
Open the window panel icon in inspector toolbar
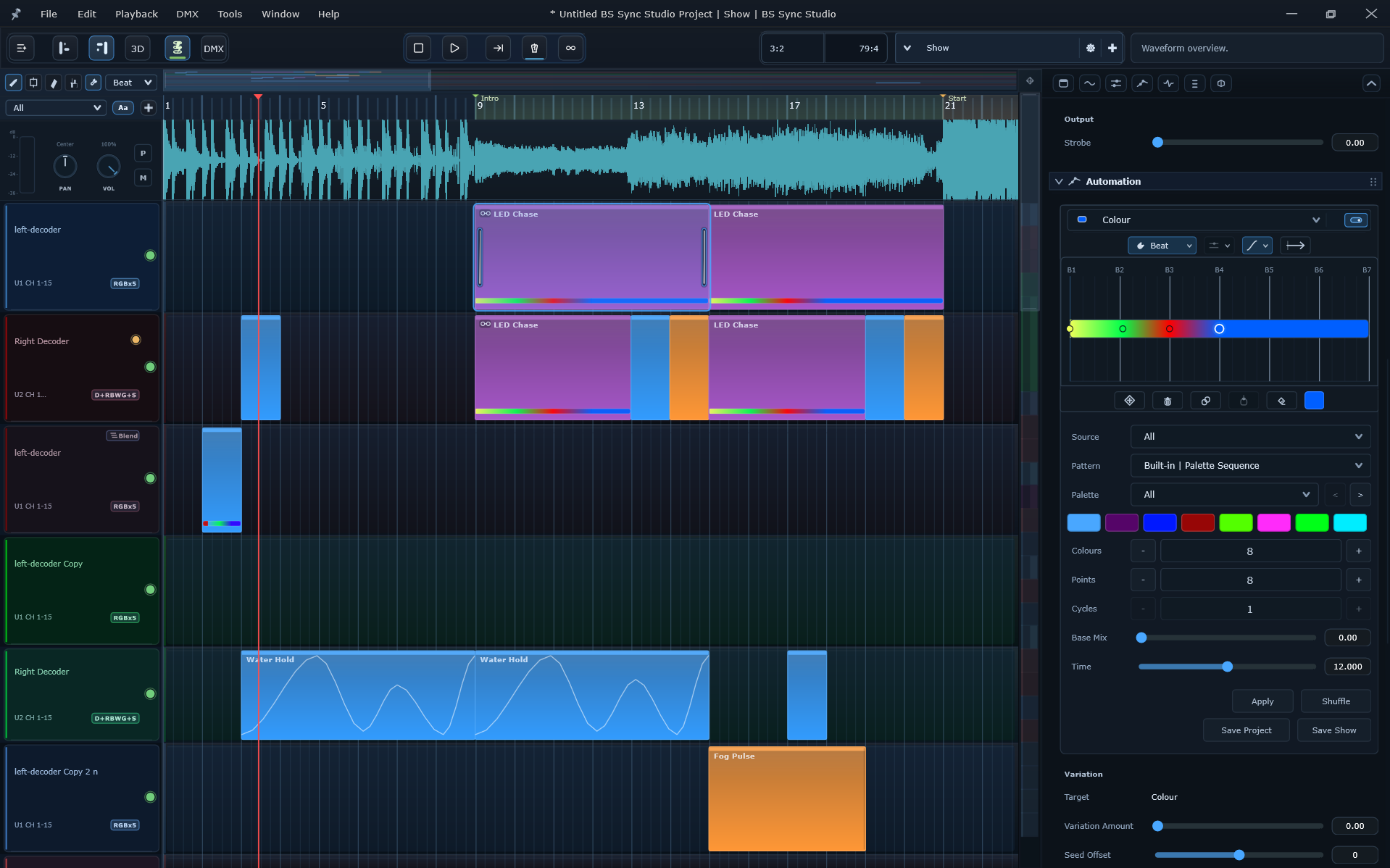1063,83
